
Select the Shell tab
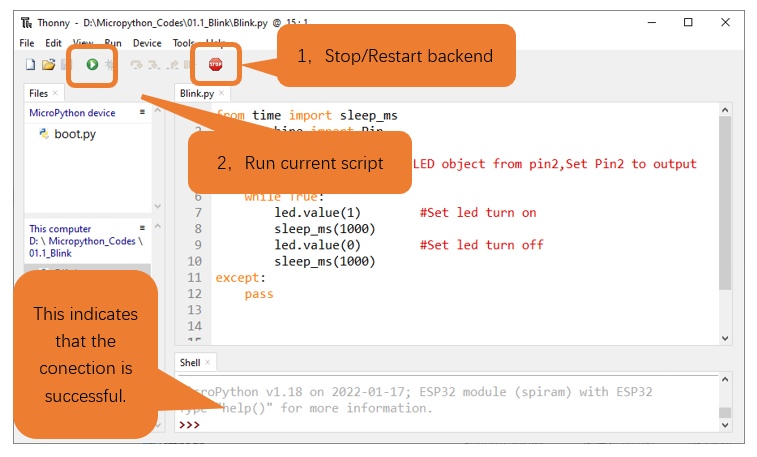(x=190, y=362)
